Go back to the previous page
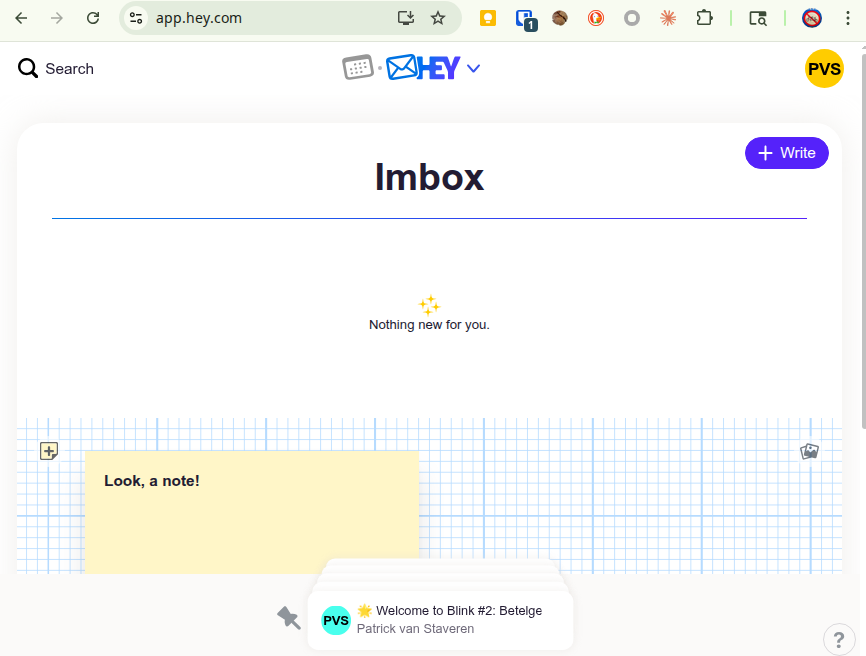This screenshot has width=866, height=656. [x=21, y=18]
